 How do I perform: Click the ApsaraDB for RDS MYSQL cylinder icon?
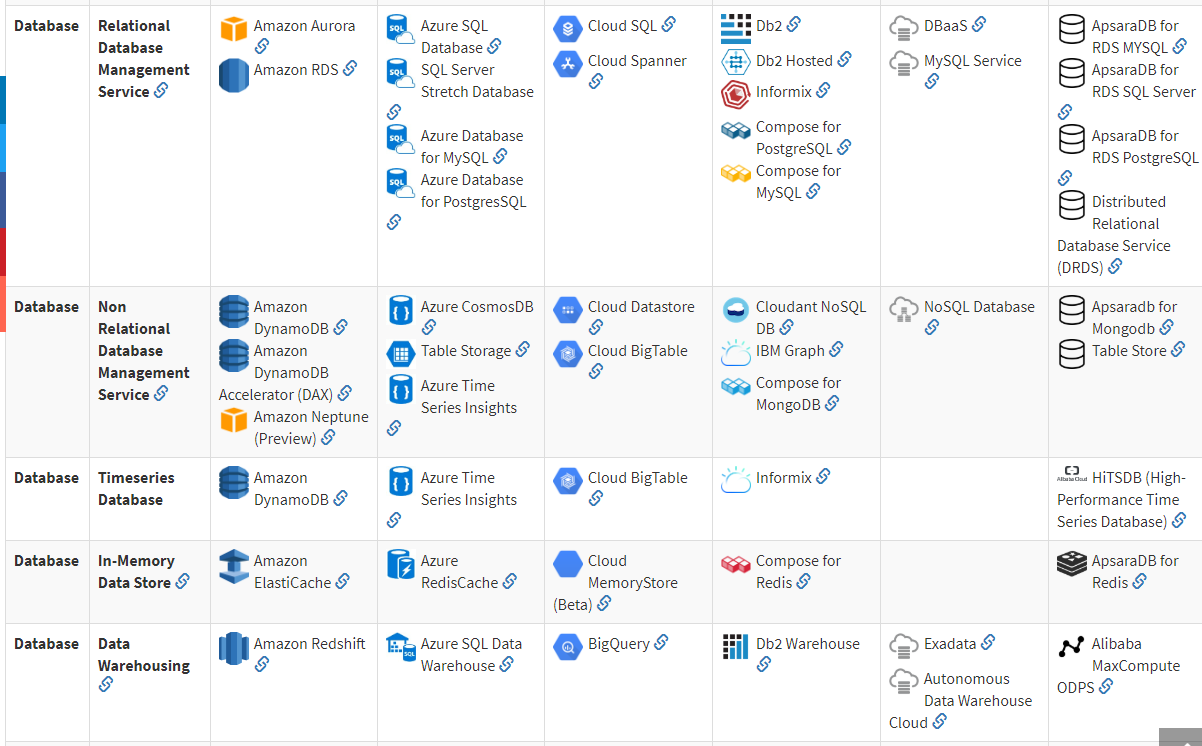(1072, 30)
